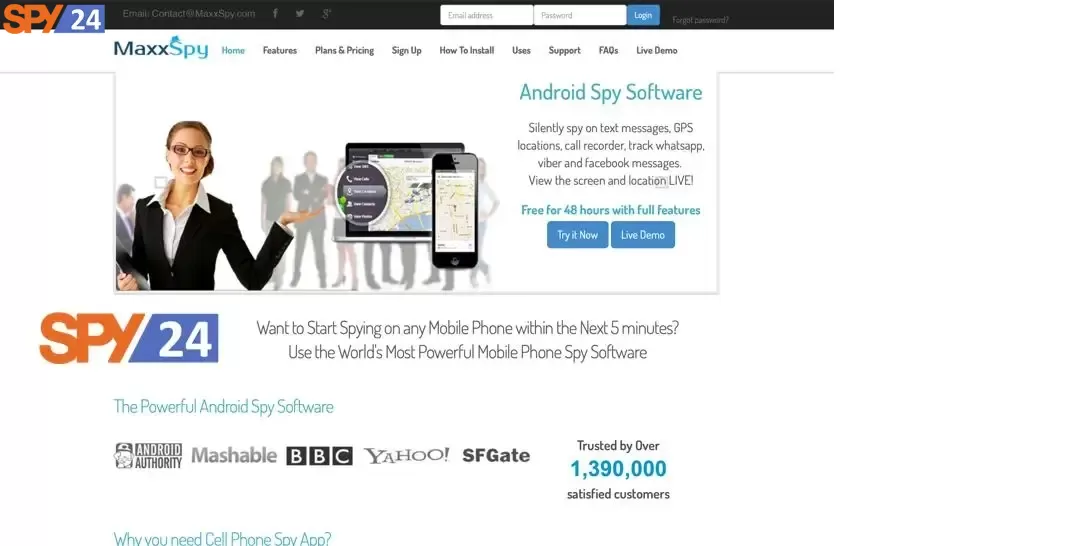The width and height of the screenshot is (1089, 546).
Task: Click the blue Live Demo banner button
Action: (x=643, y=235)
